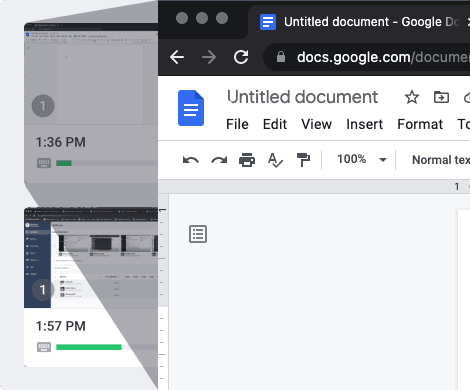
Task: Reload the page with refresh icon
Action: point(241,57)
